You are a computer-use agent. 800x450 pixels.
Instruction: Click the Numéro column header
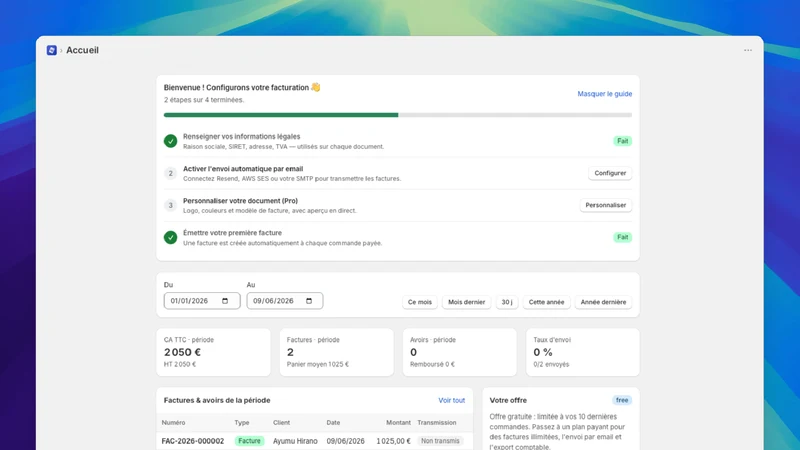click(173, 422)
